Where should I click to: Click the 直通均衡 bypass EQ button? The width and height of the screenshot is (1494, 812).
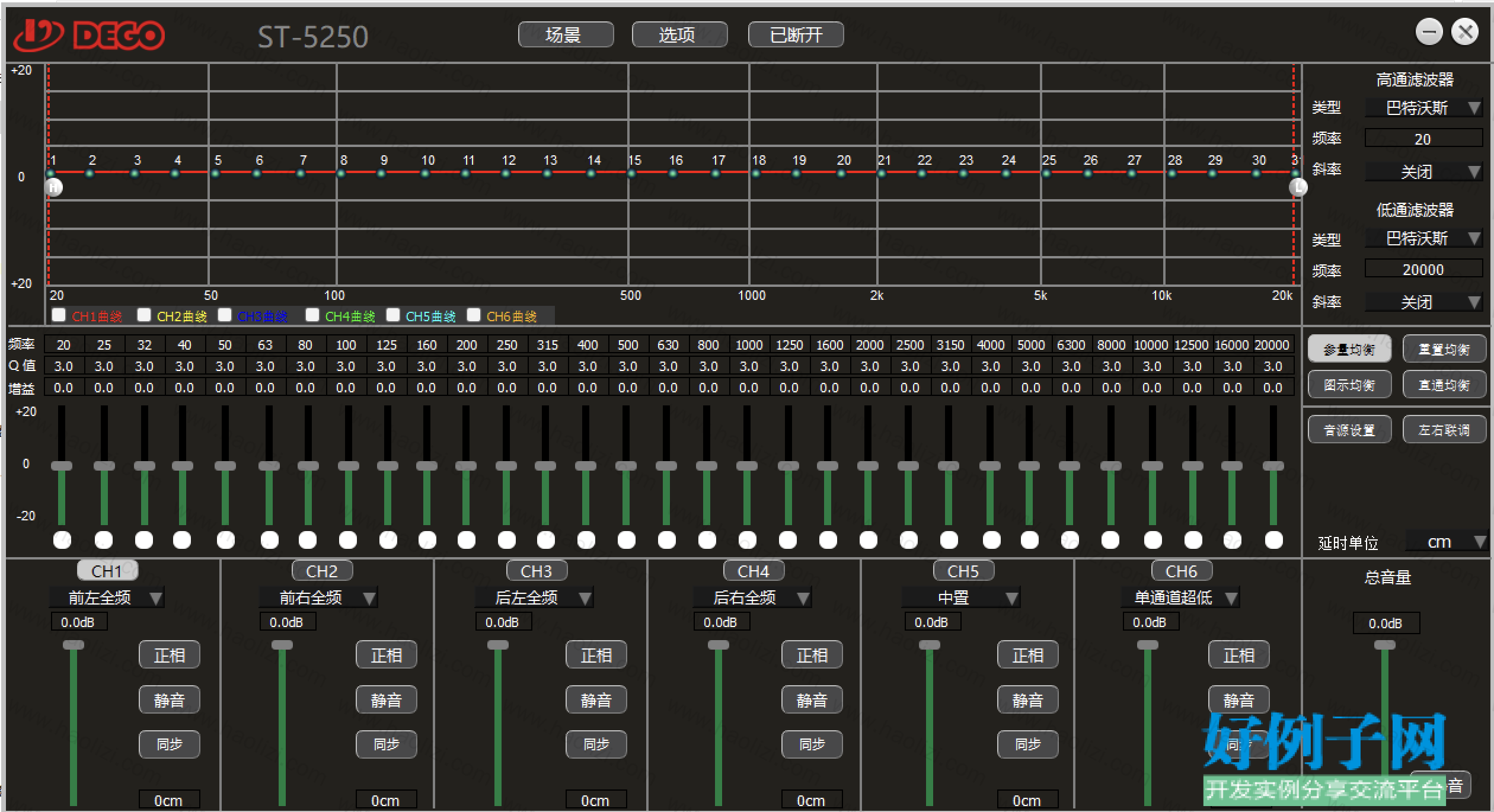[x=1444, y=385]
